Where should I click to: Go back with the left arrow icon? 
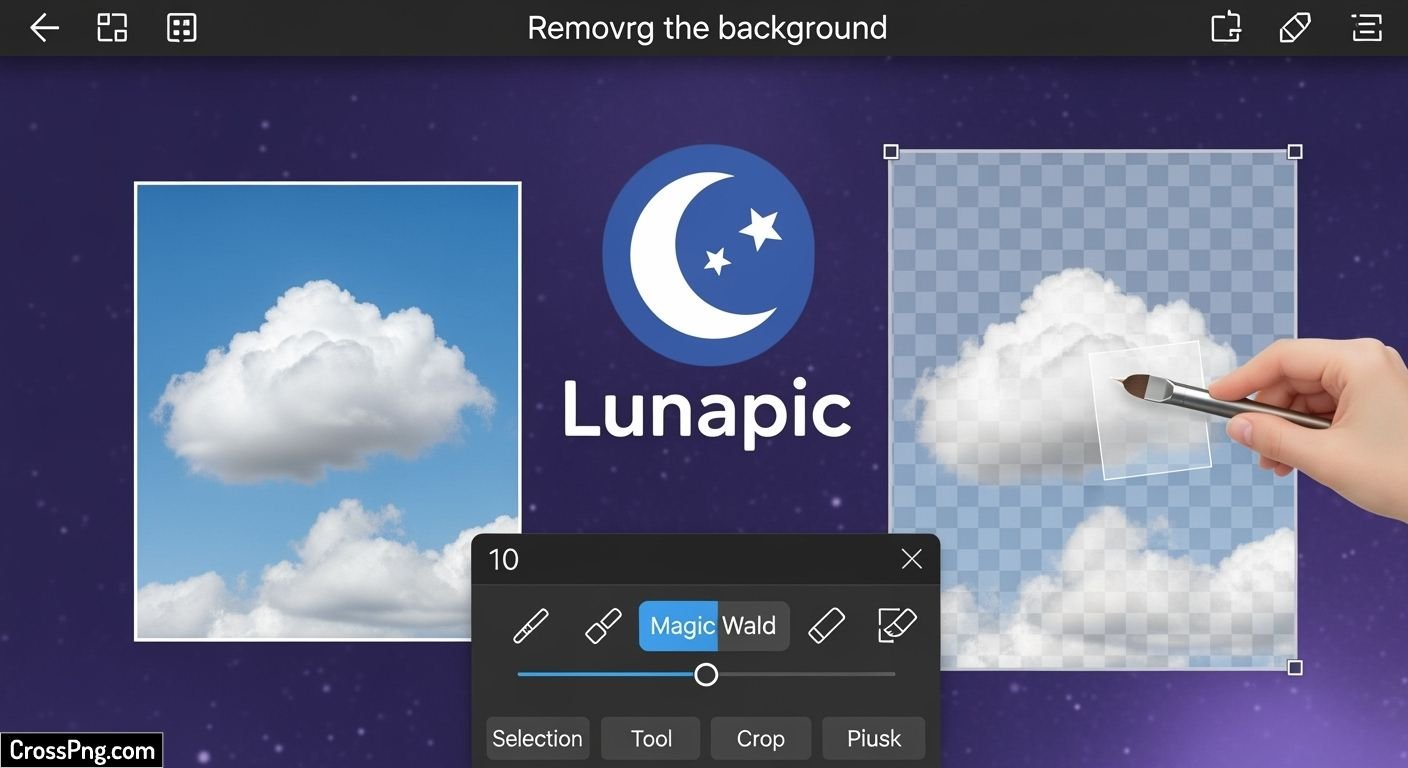(x=44, y=28)
